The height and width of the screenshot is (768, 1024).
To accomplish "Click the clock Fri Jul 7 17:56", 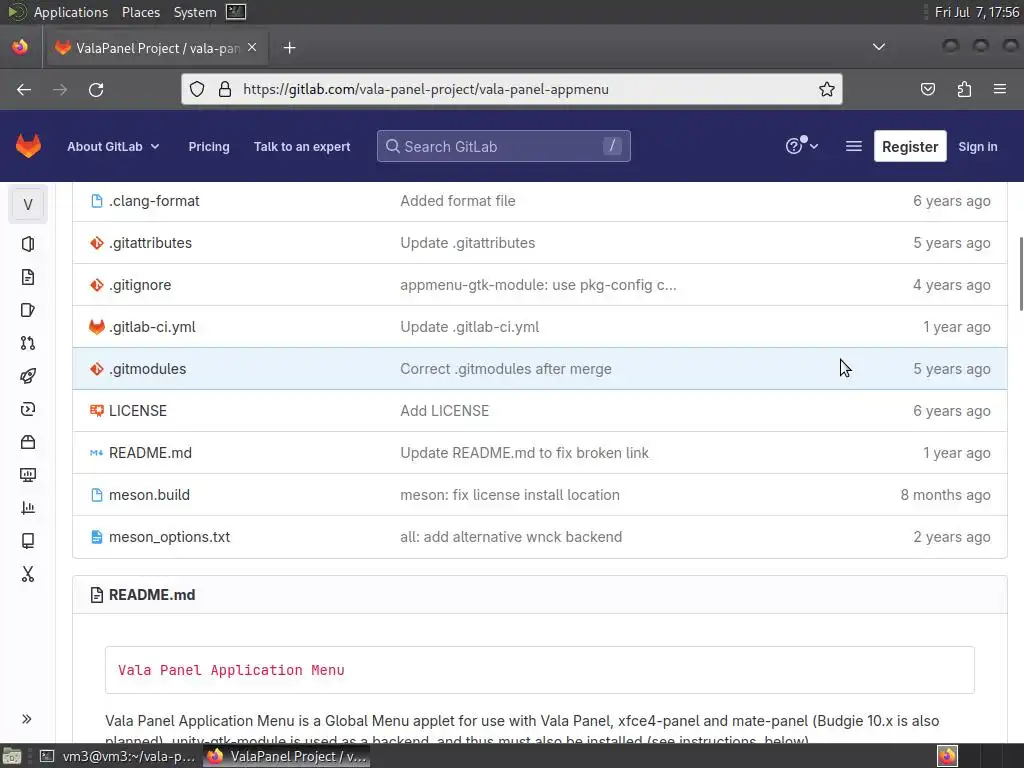I will 977,12.
